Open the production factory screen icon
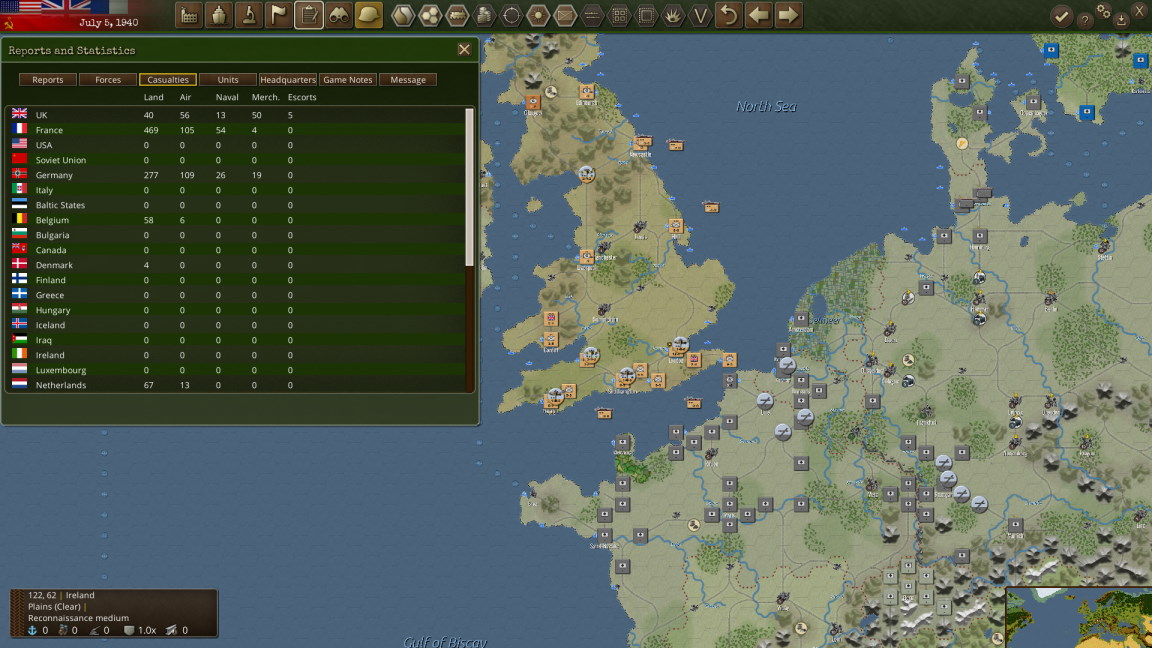 (x=189, y=15)
